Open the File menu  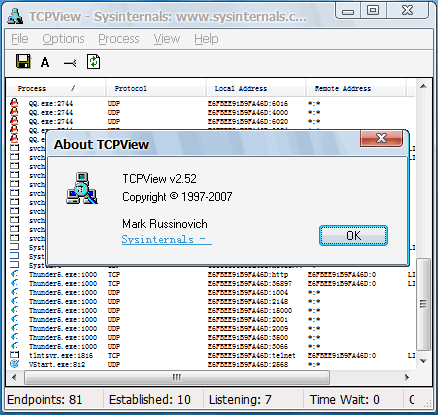[20, 39]
